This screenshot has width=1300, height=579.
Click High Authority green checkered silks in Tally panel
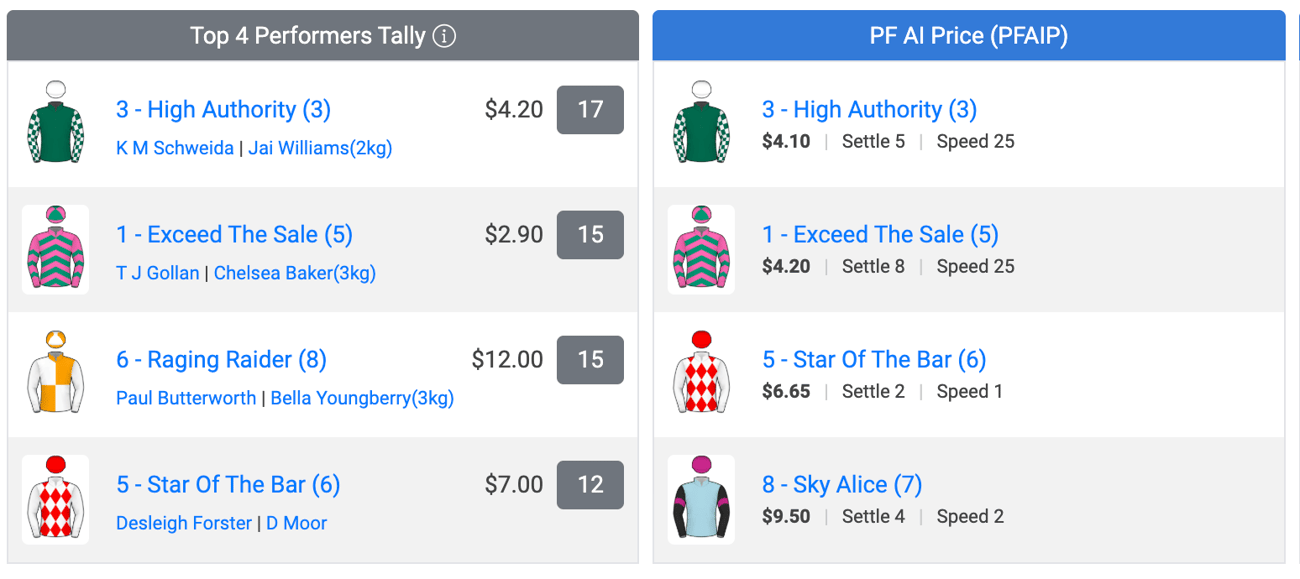pos(55,123)
